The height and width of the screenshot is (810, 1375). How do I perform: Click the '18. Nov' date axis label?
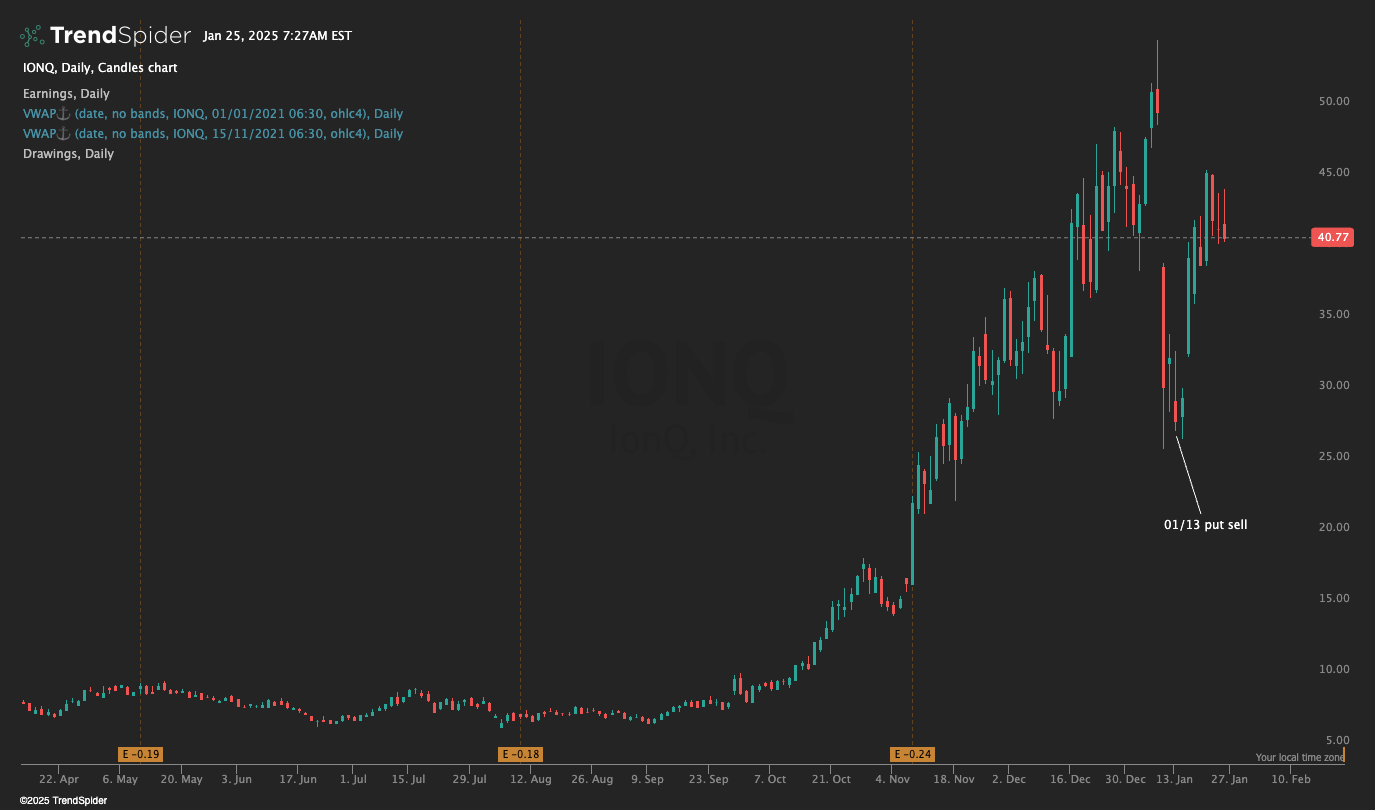coord(954,779)
